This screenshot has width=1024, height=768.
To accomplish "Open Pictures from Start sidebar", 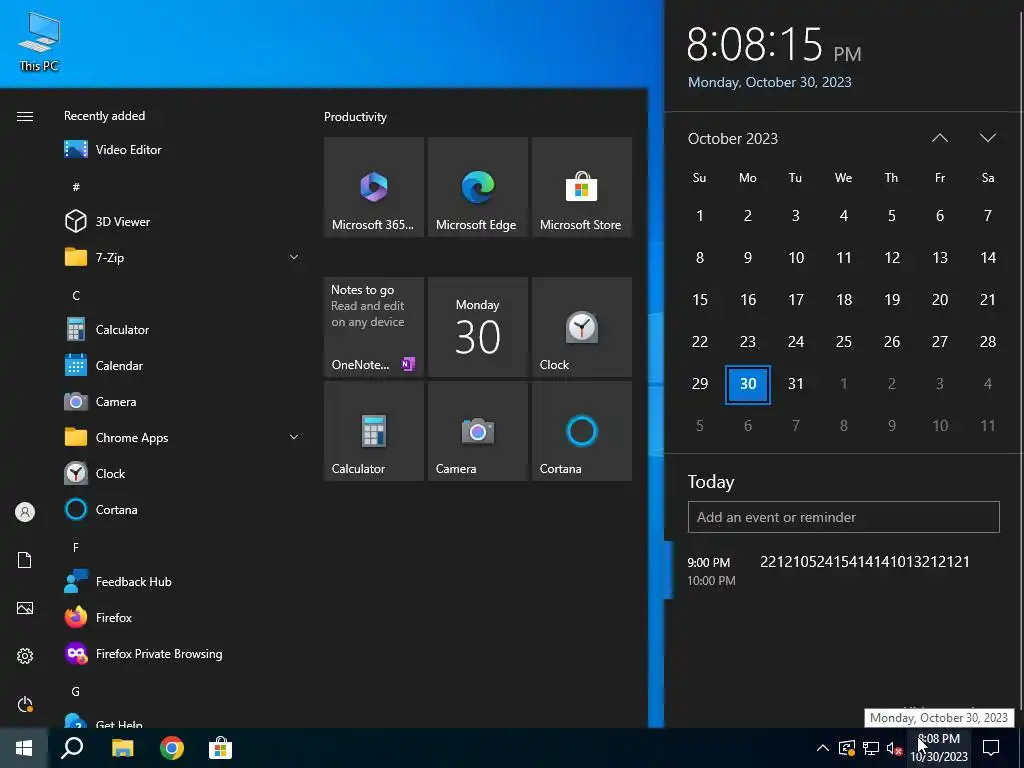I will click(x=25, y=608).
